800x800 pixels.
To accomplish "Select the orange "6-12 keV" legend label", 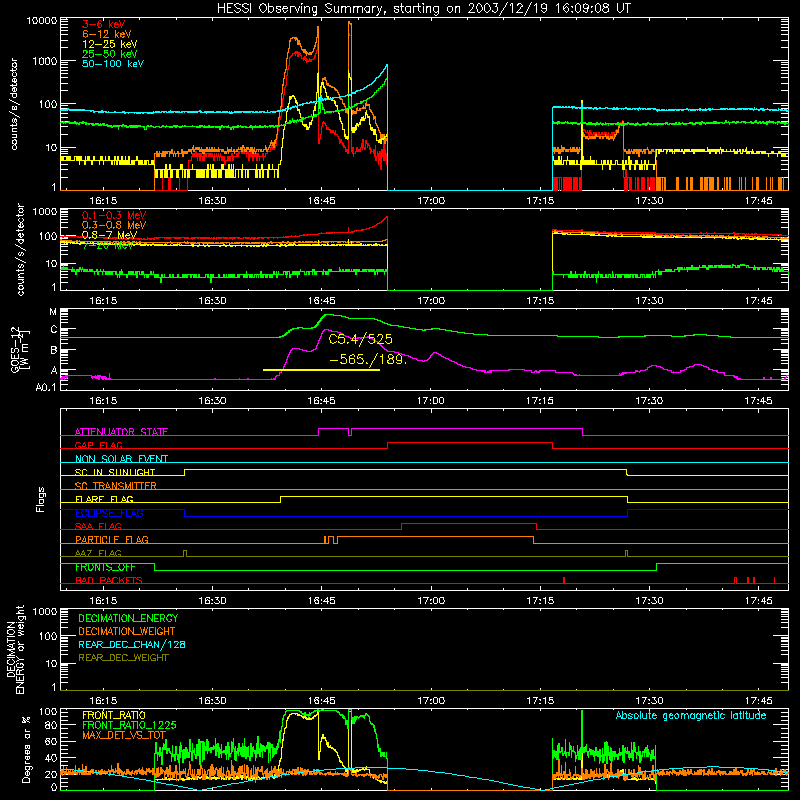I will pos(107,34).
